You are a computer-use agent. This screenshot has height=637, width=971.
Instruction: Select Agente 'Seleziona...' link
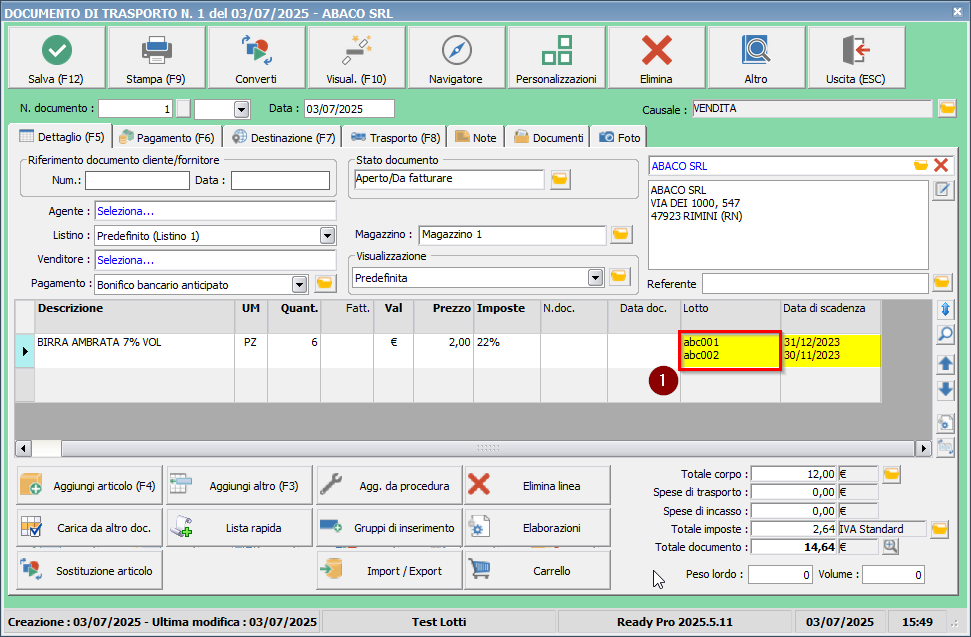[126, 211]
